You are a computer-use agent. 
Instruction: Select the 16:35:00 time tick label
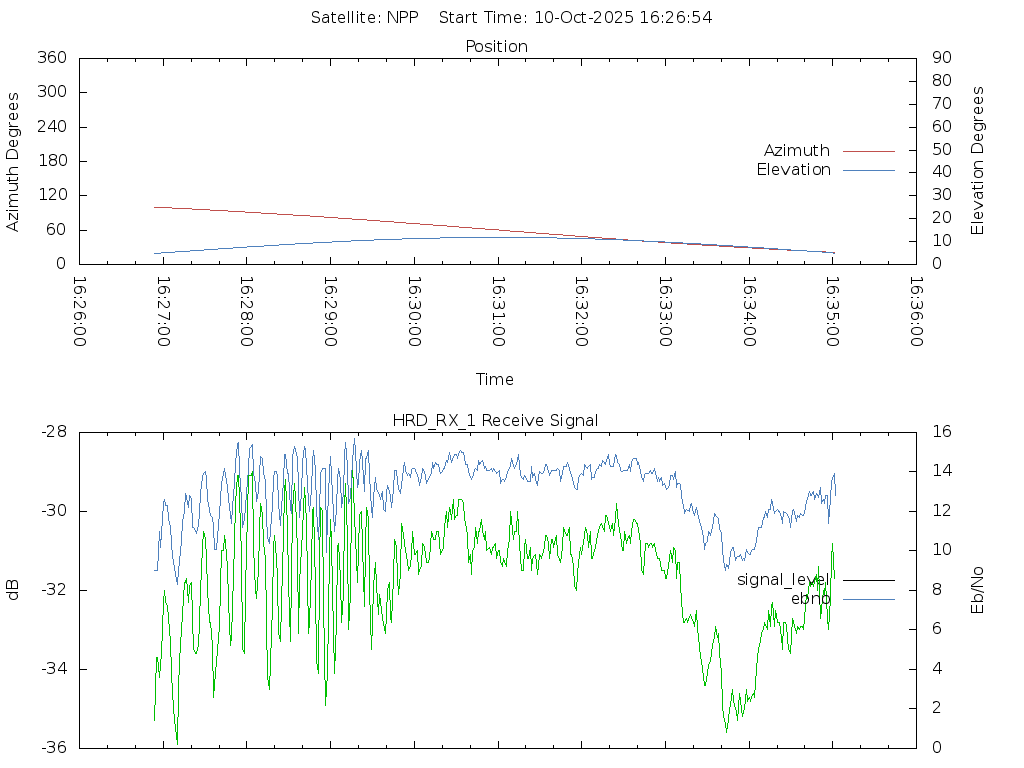(832, 312)
